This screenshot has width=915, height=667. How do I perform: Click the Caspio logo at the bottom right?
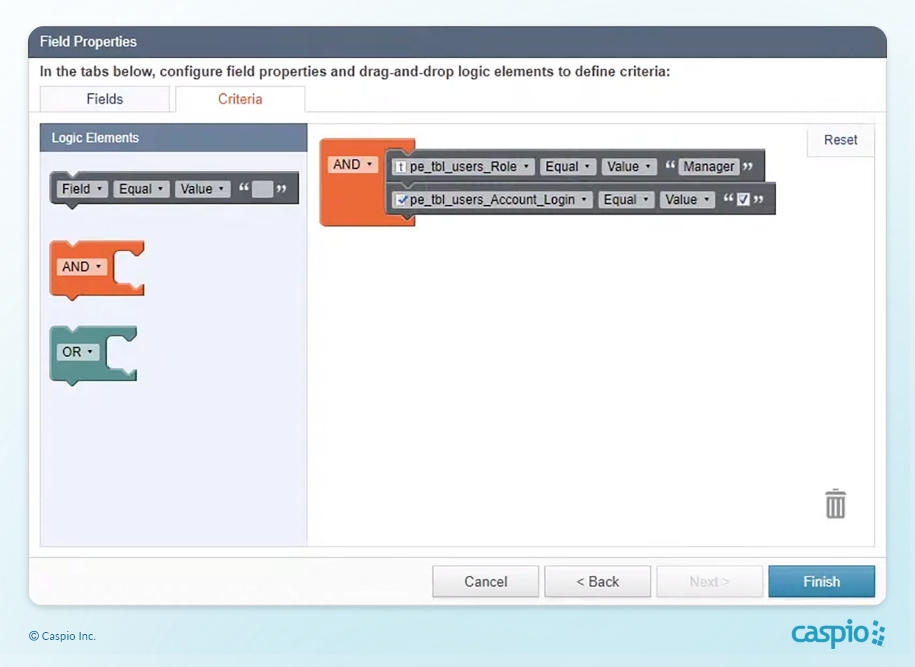(x=838, y=634)
